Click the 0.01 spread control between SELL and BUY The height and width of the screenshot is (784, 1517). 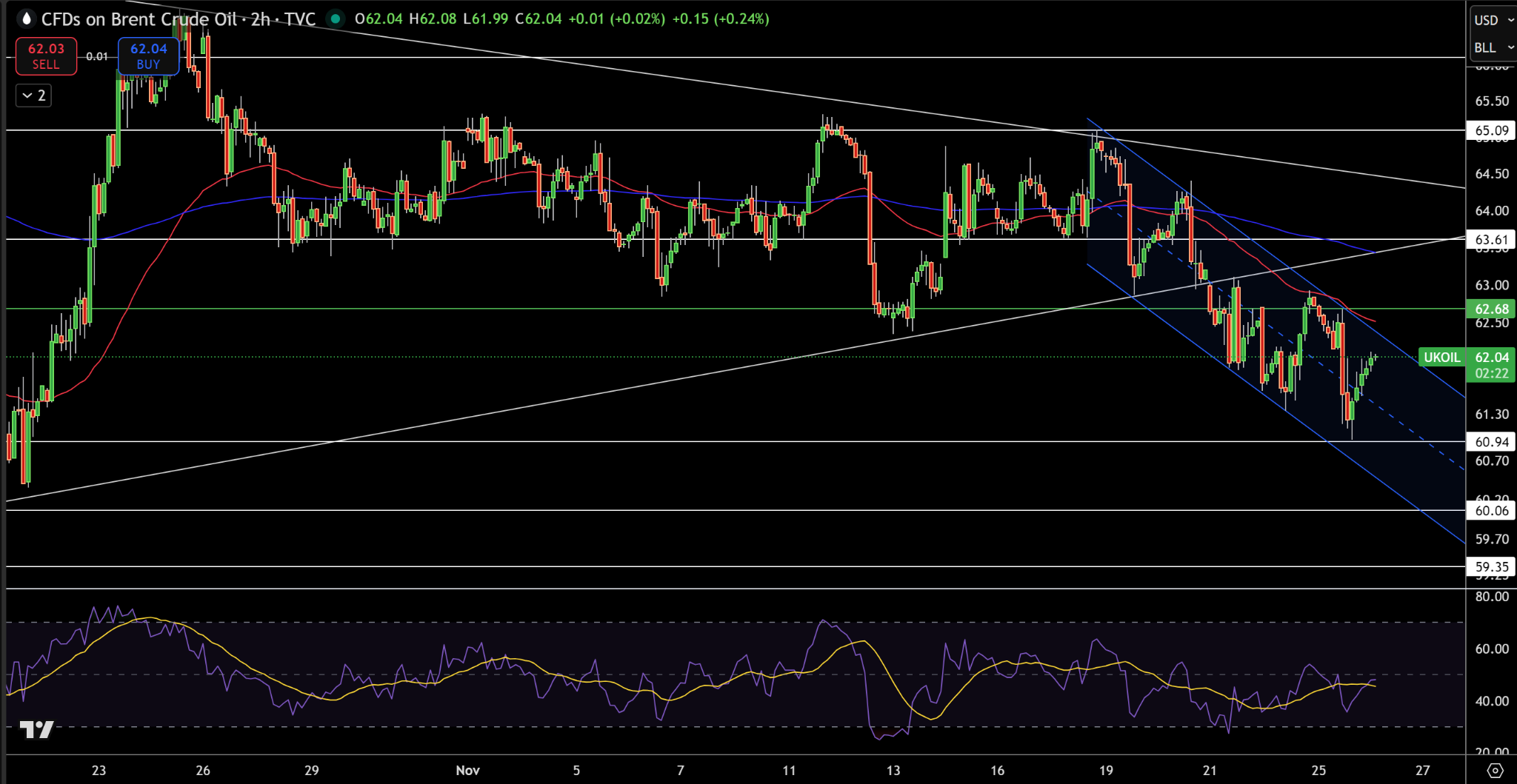(96, 56)
